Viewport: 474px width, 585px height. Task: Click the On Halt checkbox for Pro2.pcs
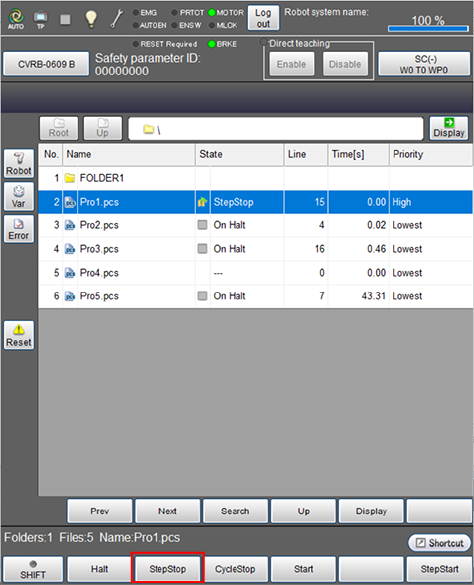pos(202,225)
